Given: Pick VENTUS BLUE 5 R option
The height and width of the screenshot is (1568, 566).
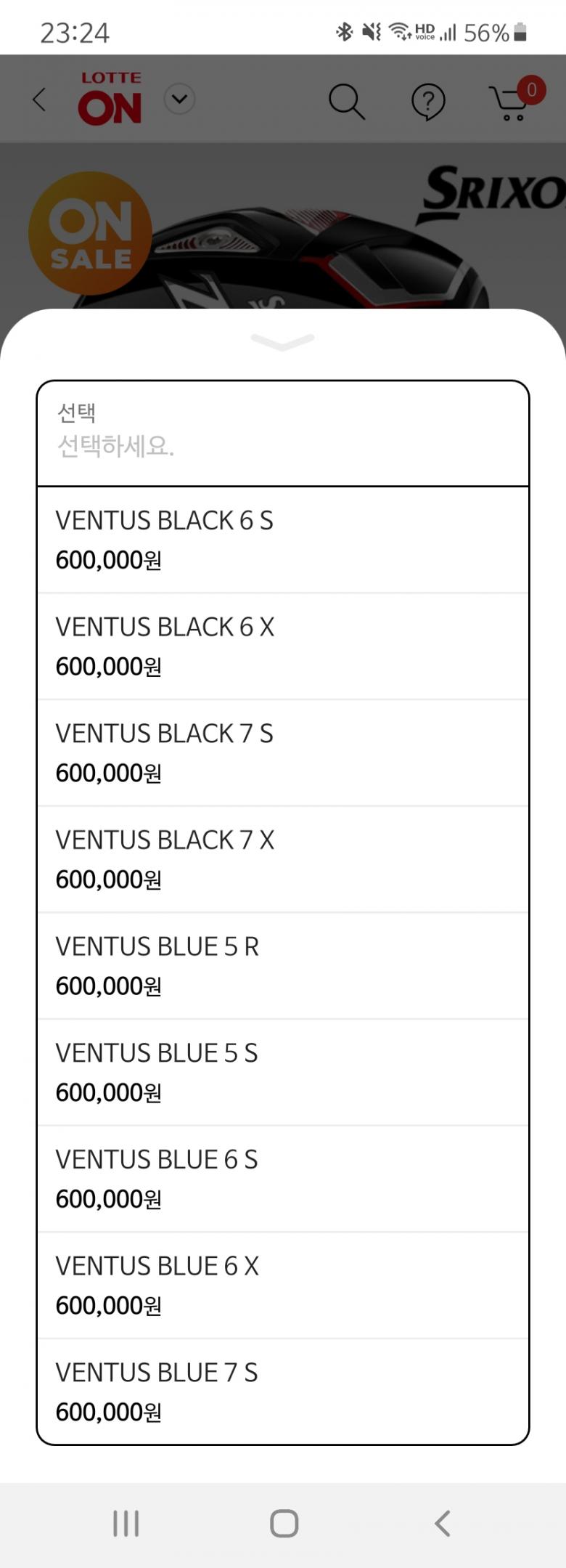Looking at the screenshot, I should click(x=283, y=966).
